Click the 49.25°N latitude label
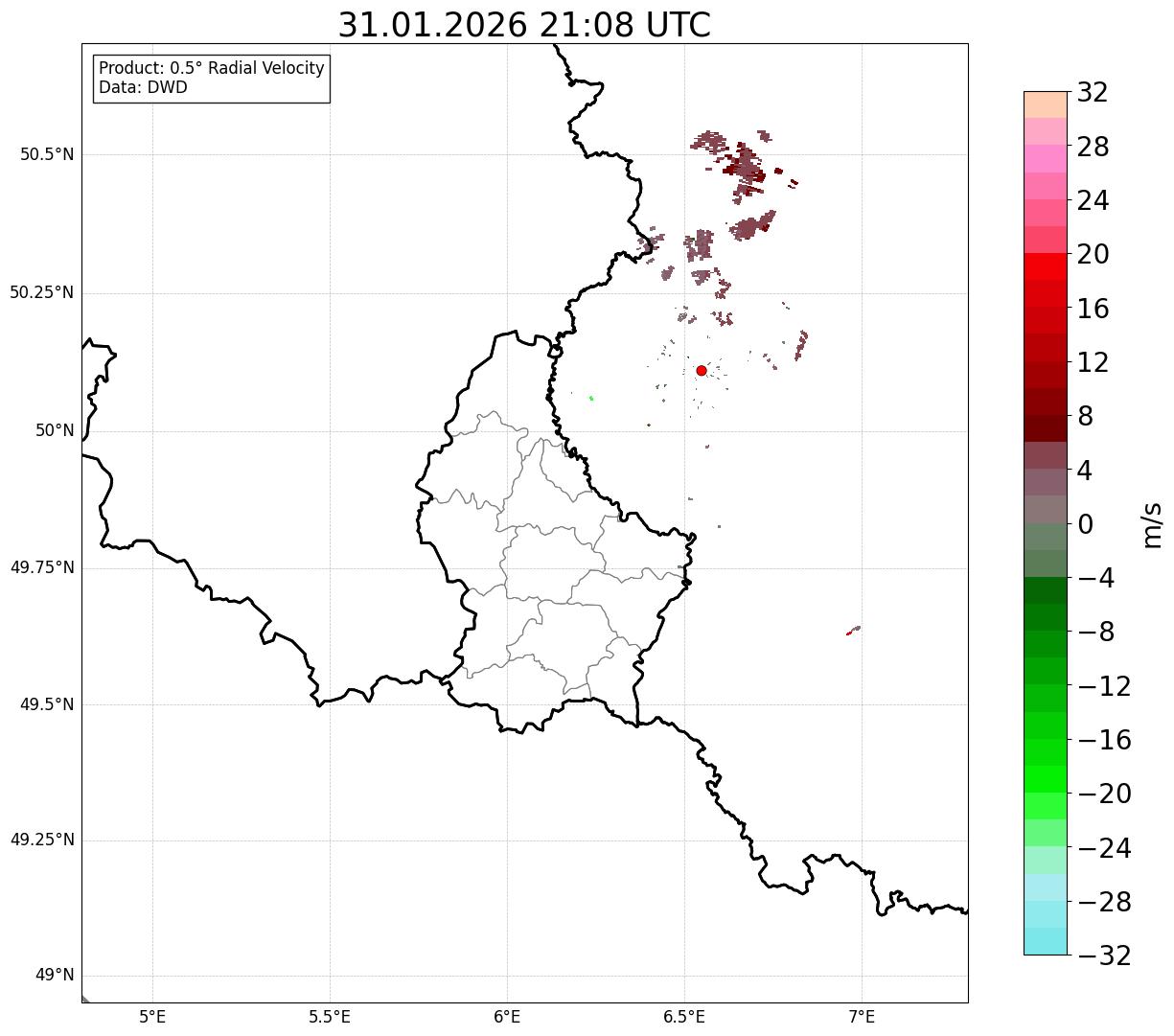This screenshot has width=1174, height=1036. coord(42,840)
